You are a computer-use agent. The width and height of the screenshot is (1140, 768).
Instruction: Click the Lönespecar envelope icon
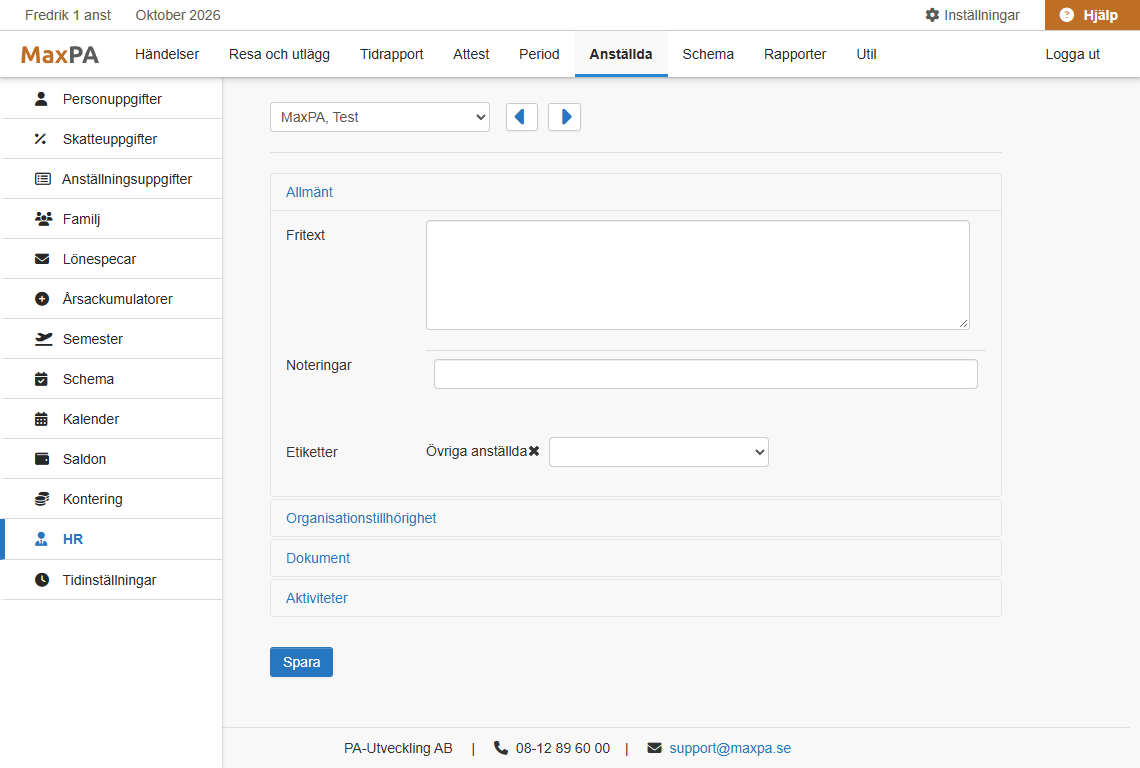point(42,259)
